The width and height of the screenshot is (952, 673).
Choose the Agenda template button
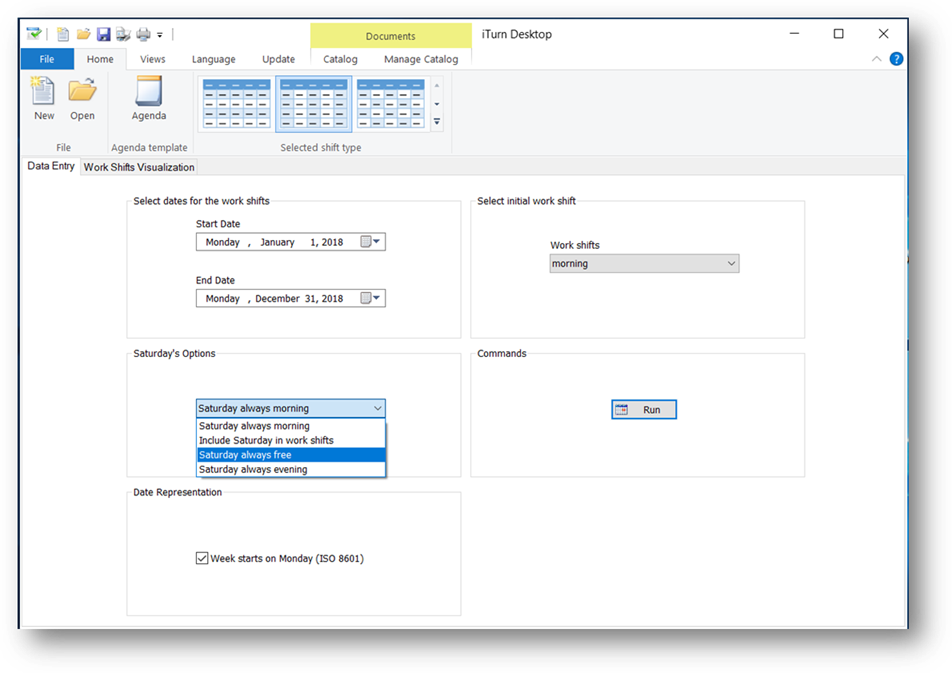pyautogui.click(x=149, y=98)
